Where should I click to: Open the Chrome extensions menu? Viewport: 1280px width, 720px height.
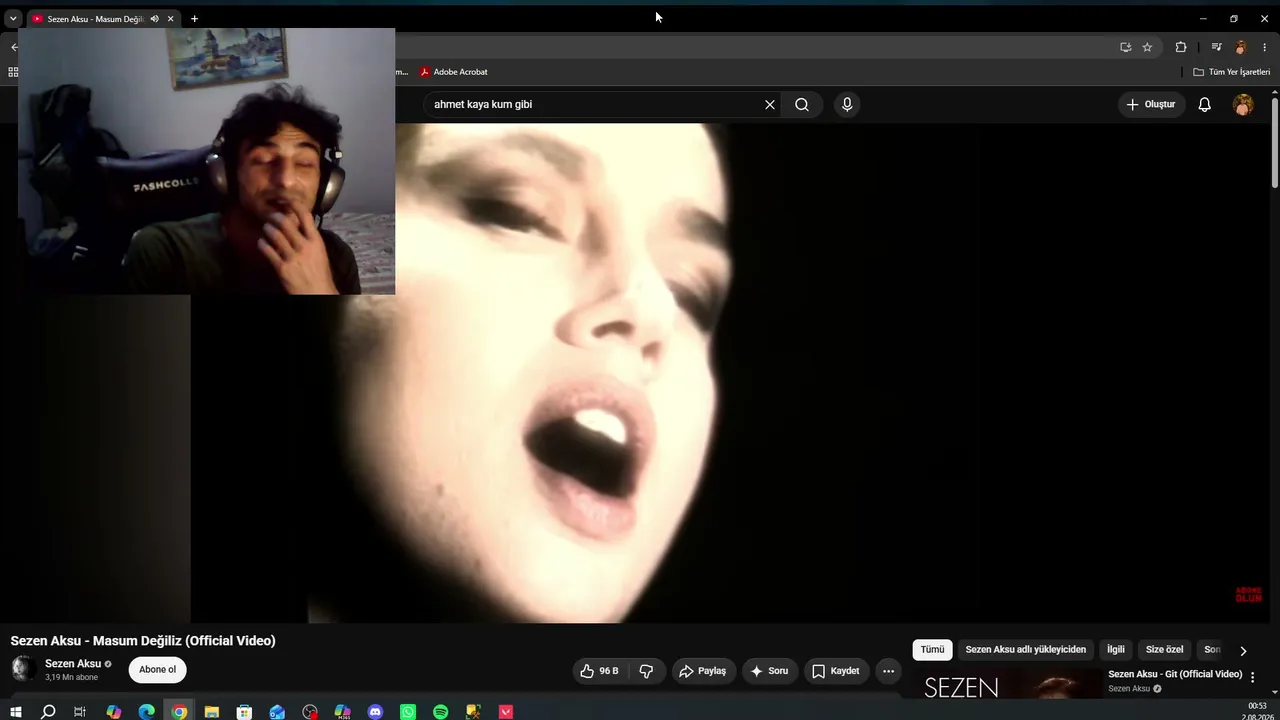[x=1181, y=47]
